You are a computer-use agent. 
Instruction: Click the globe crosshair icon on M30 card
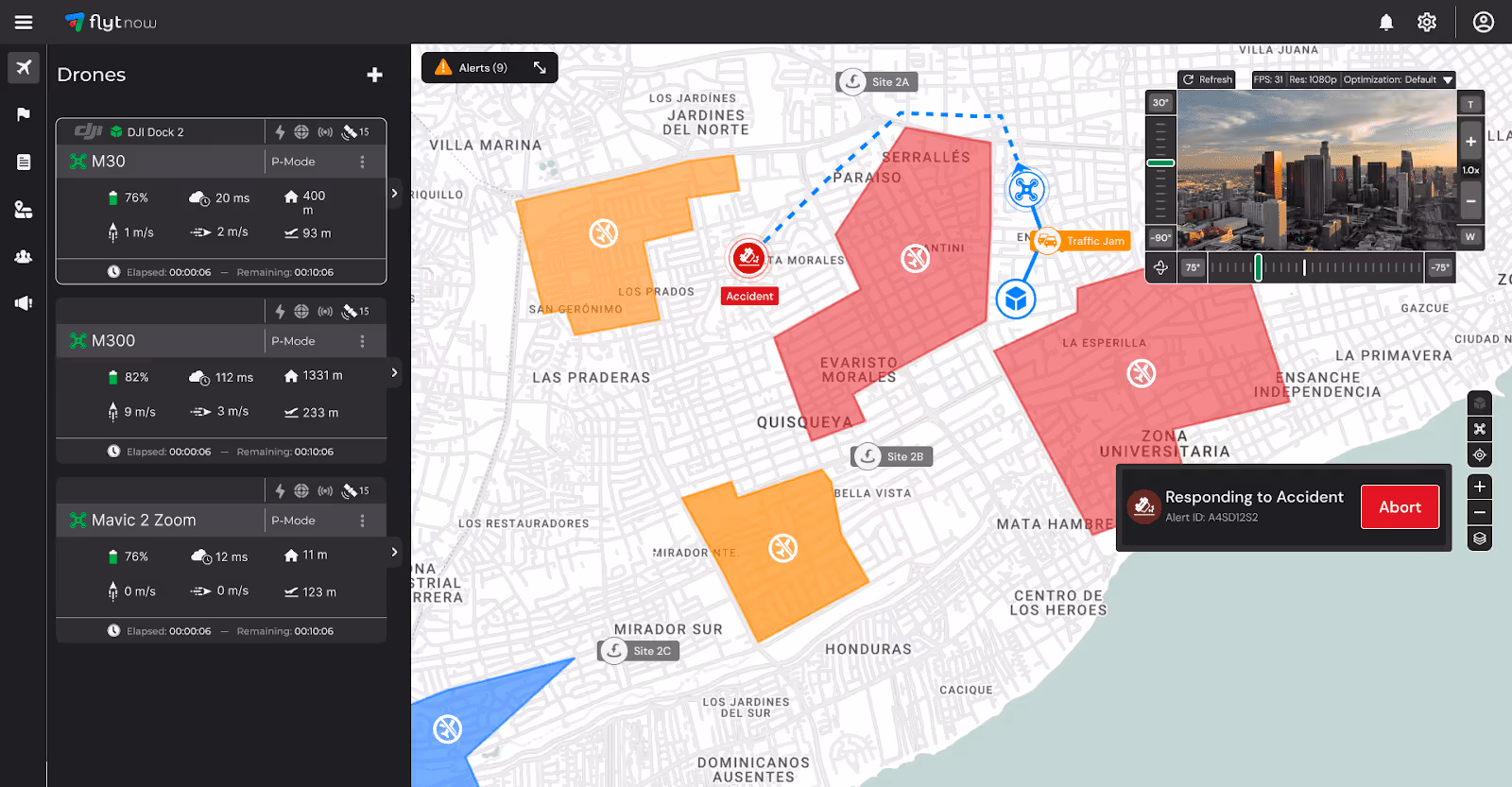coord(301,132)
